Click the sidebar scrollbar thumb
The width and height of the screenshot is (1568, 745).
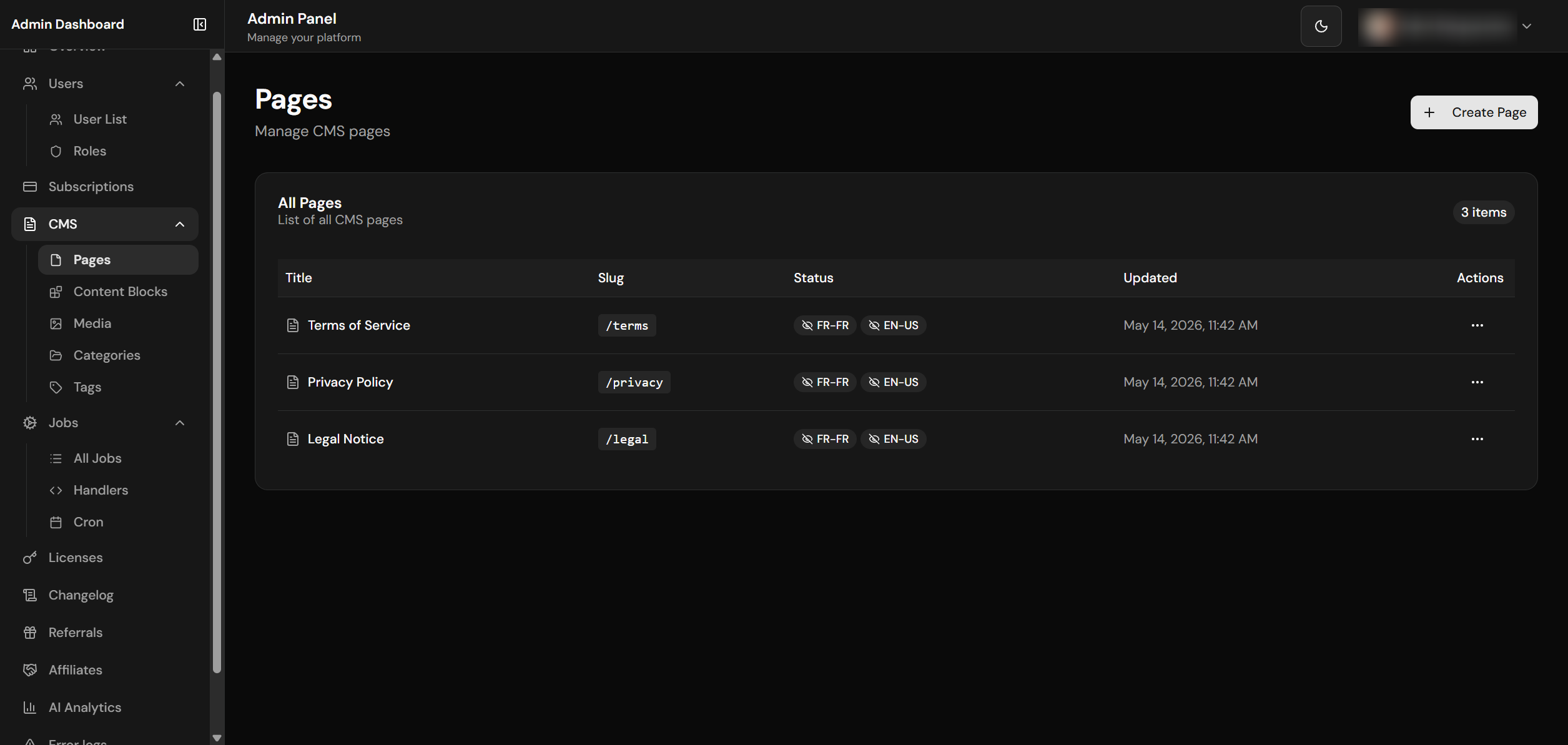217,382
